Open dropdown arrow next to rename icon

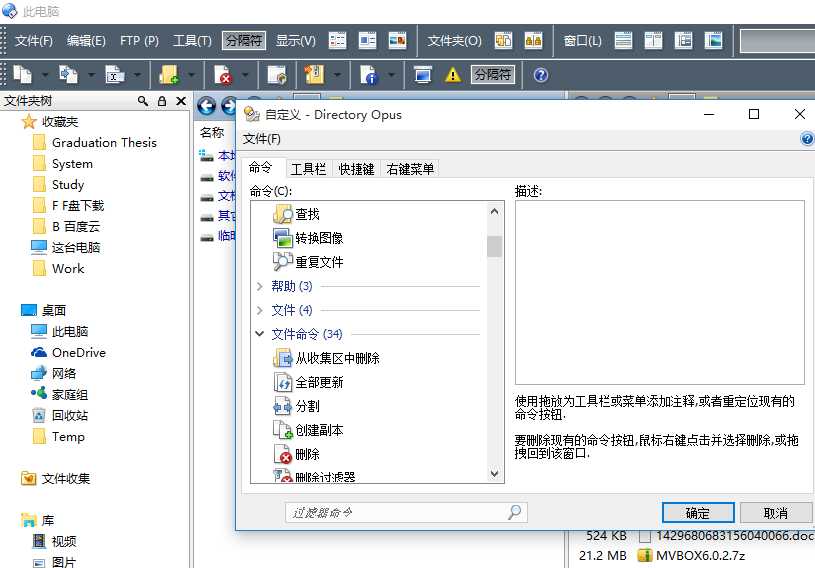137,75
